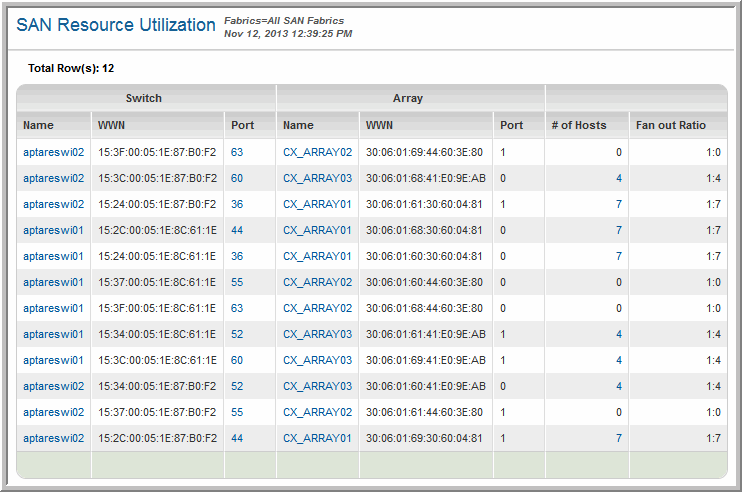Viewport: 742px width, 492px height.
Task: Open port 36 link for switch aptareswi01
Action: [x=237, y=256]
